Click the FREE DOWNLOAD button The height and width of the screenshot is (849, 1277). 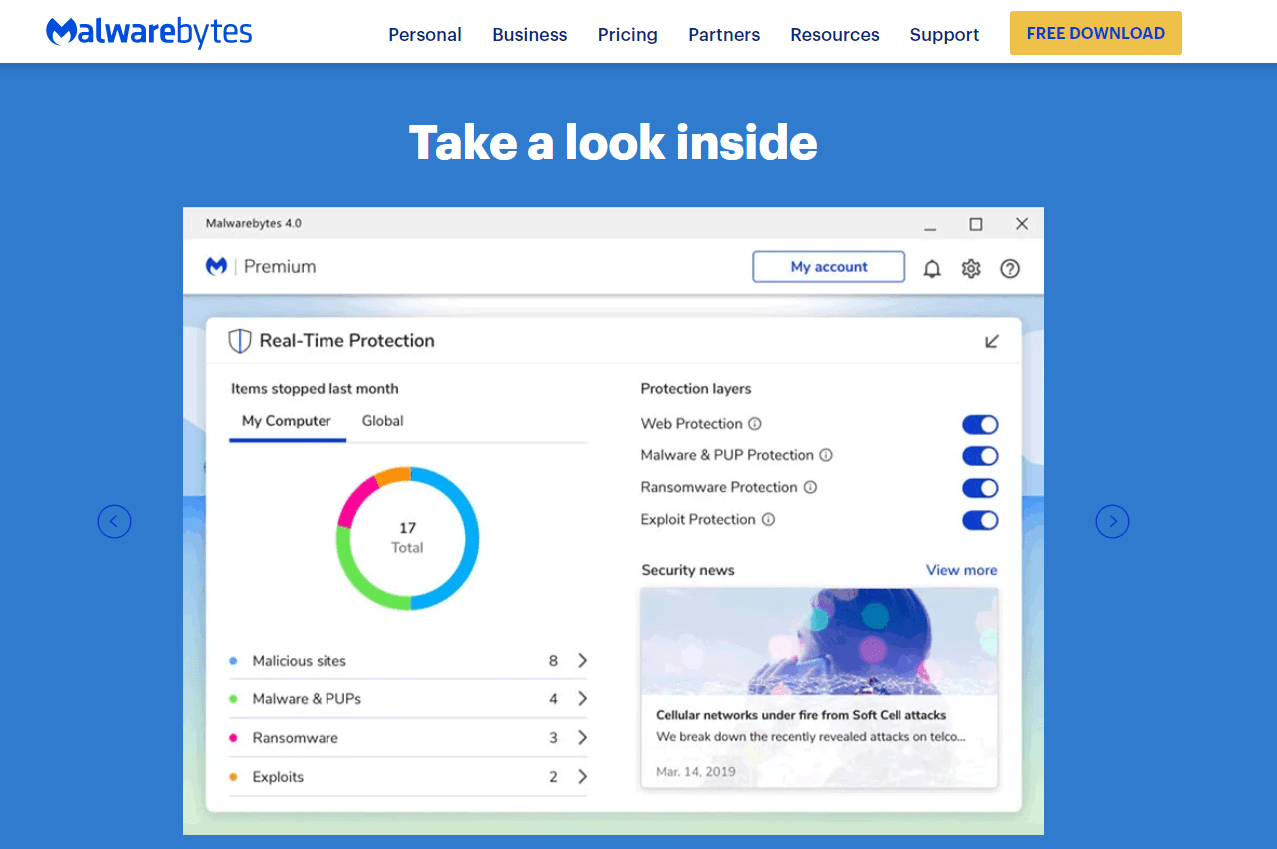pyautogui.click(x=1096, y=33)
